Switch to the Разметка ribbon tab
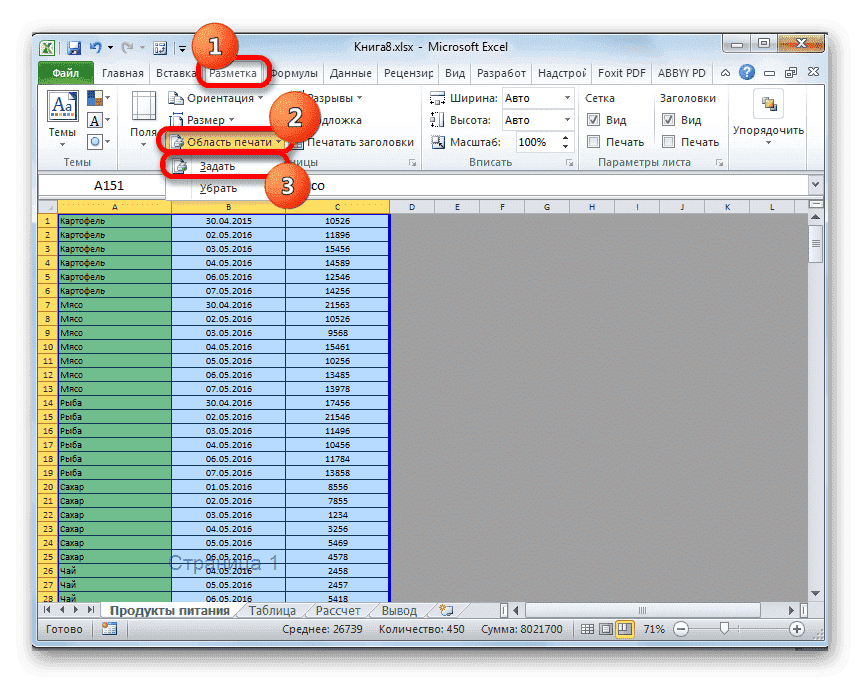Viewport: 860px width, 683px height. point(231,72)
